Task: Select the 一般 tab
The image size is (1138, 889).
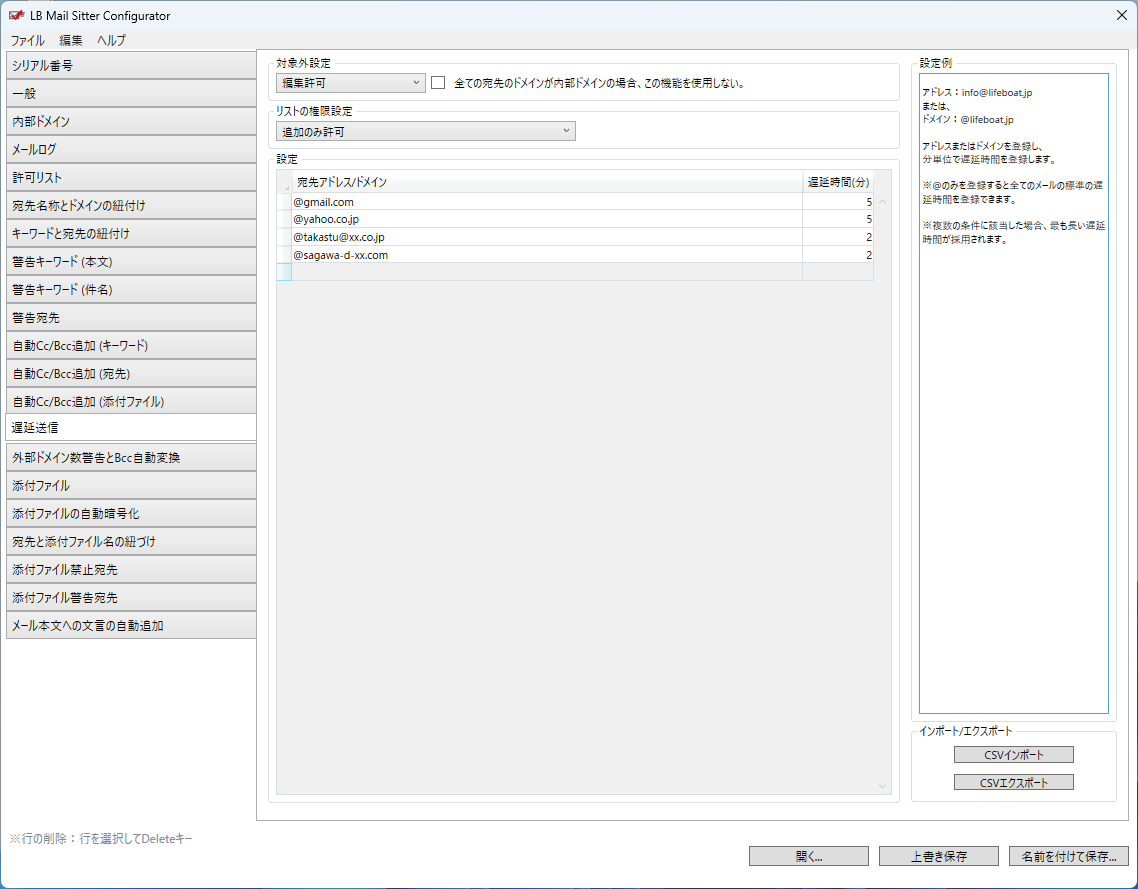Action: [x=131, y=94]
